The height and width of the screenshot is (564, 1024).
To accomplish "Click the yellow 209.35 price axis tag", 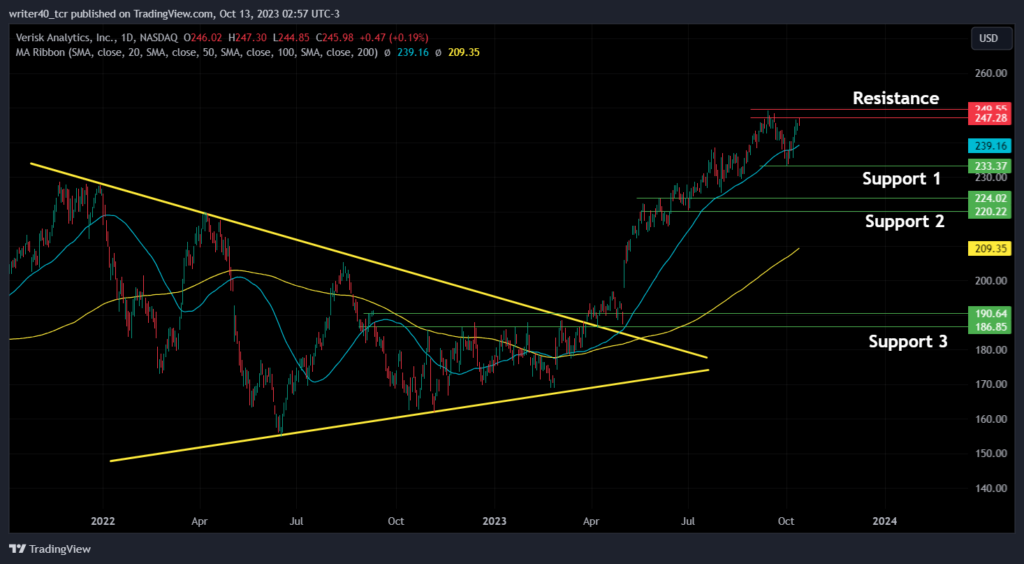I will coord(988,249).
